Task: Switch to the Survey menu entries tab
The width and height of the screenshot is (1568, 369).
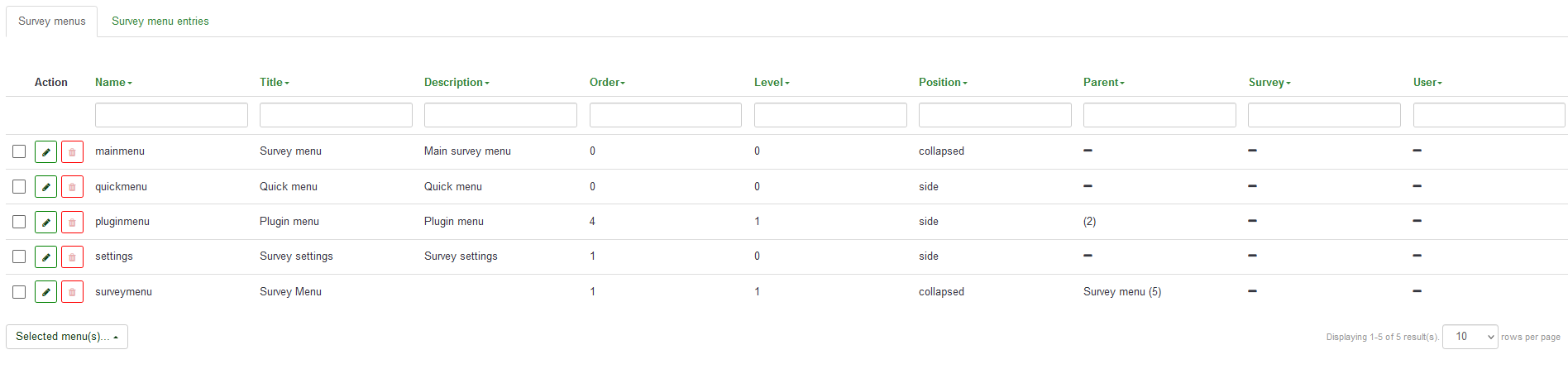Action: pos(160,22)
